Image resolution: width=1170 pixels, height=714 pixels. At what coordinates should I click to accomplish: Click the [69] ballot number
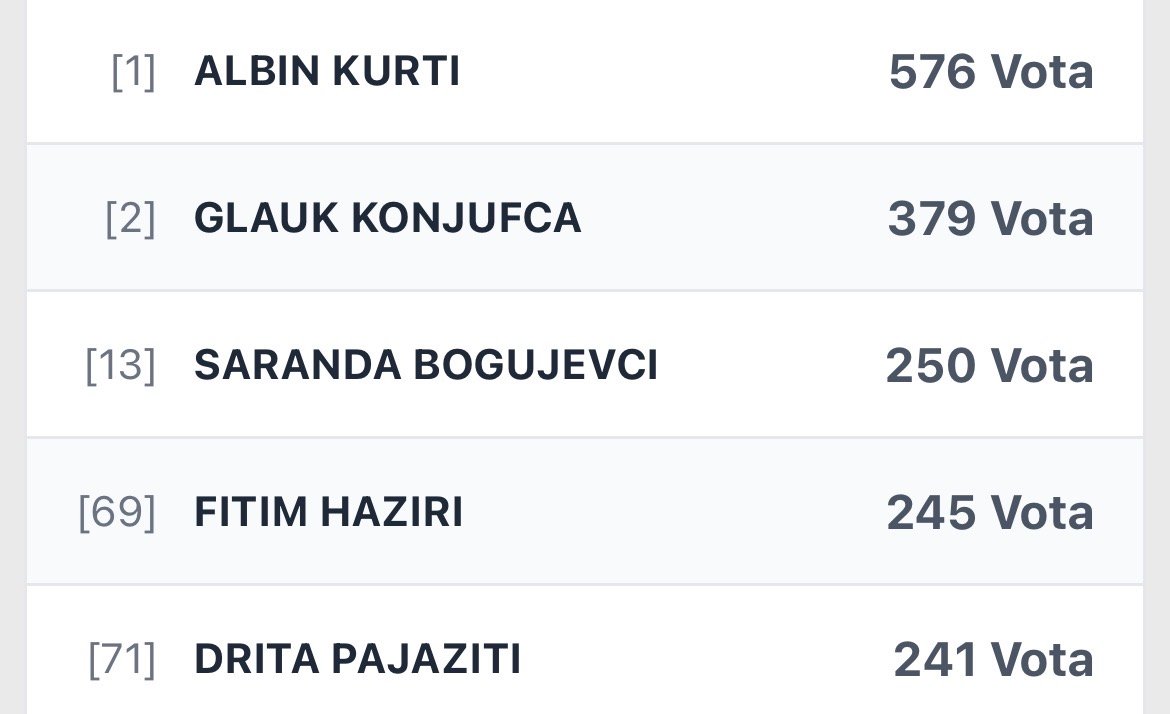117,514
